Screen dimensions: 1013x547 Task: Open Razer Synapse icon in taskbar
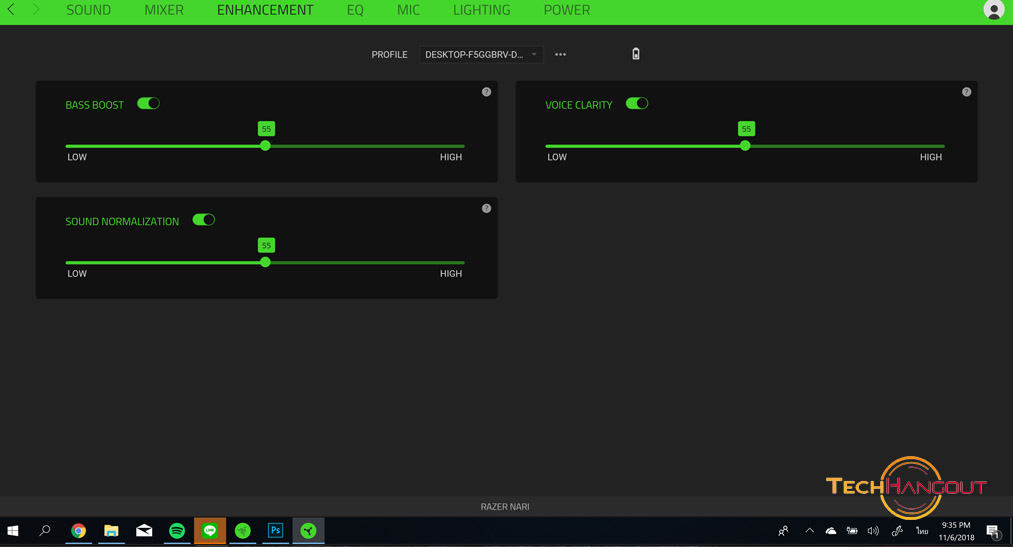click(x=243, y=531)
